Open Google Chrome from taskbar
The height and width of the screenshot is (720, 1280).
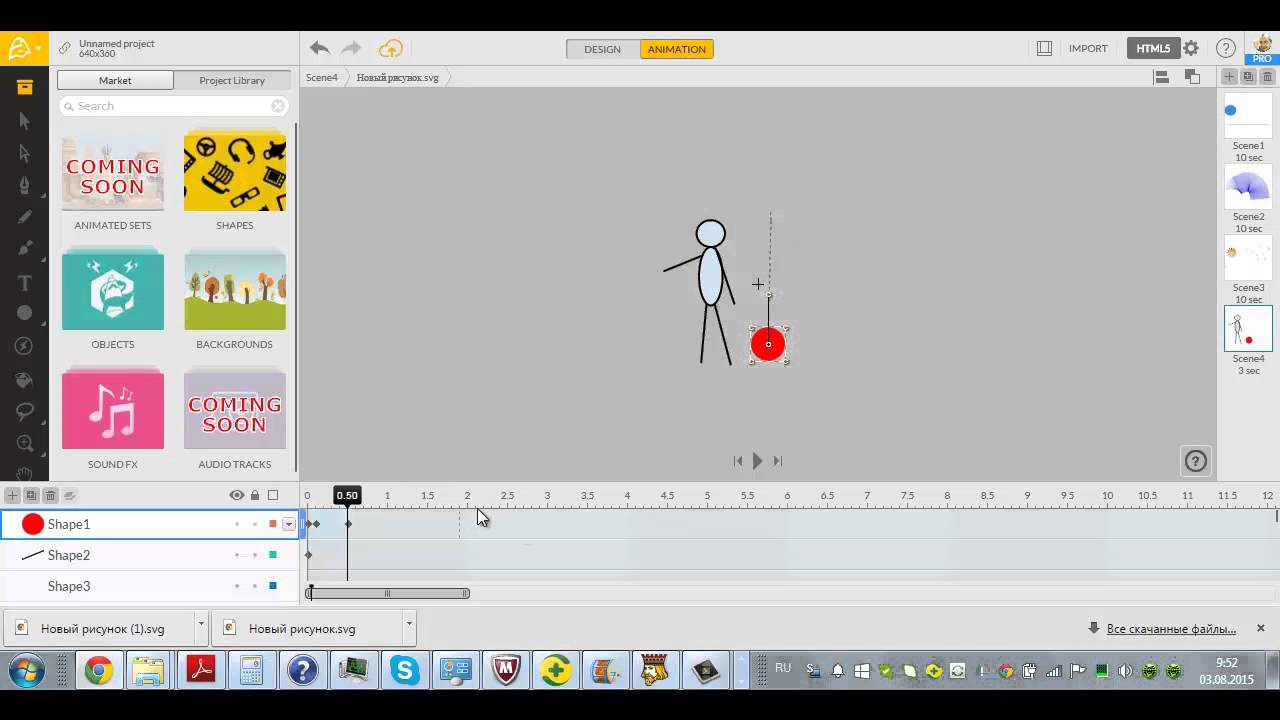point(98,670)
